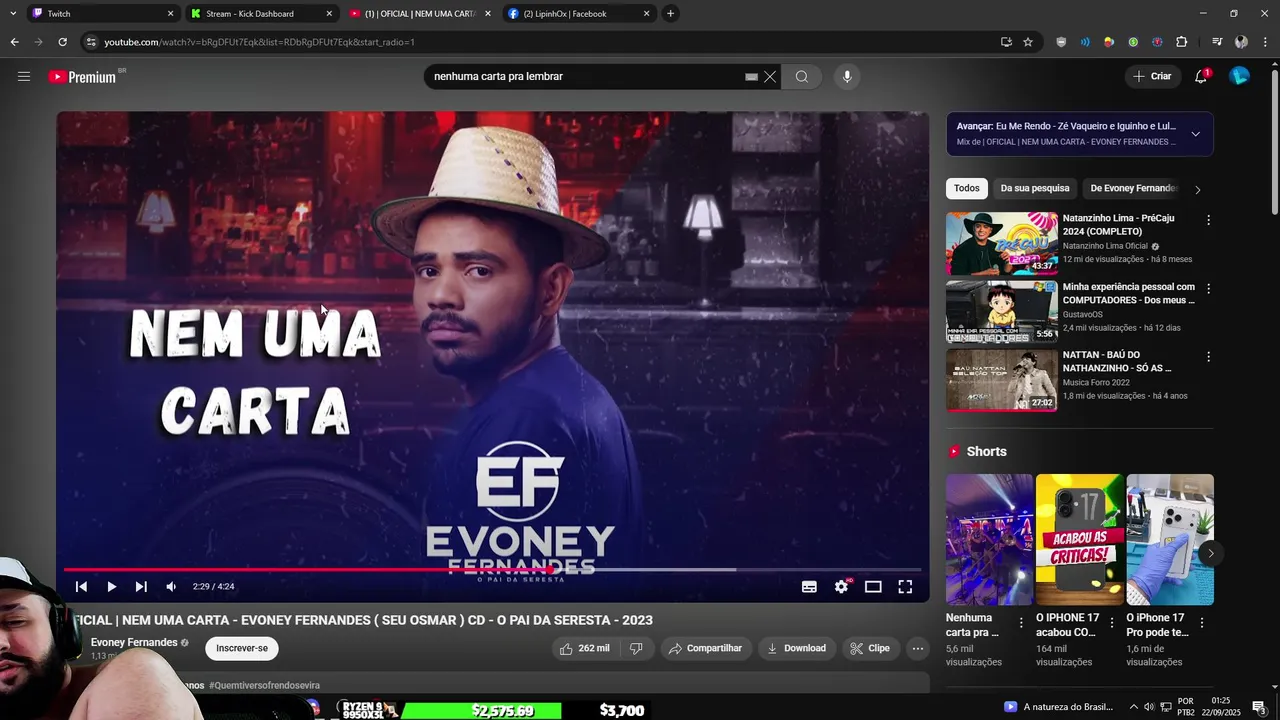The image size is (1280, 720).
Task: Run search with magnifier button
Action: tap(802, 77)
